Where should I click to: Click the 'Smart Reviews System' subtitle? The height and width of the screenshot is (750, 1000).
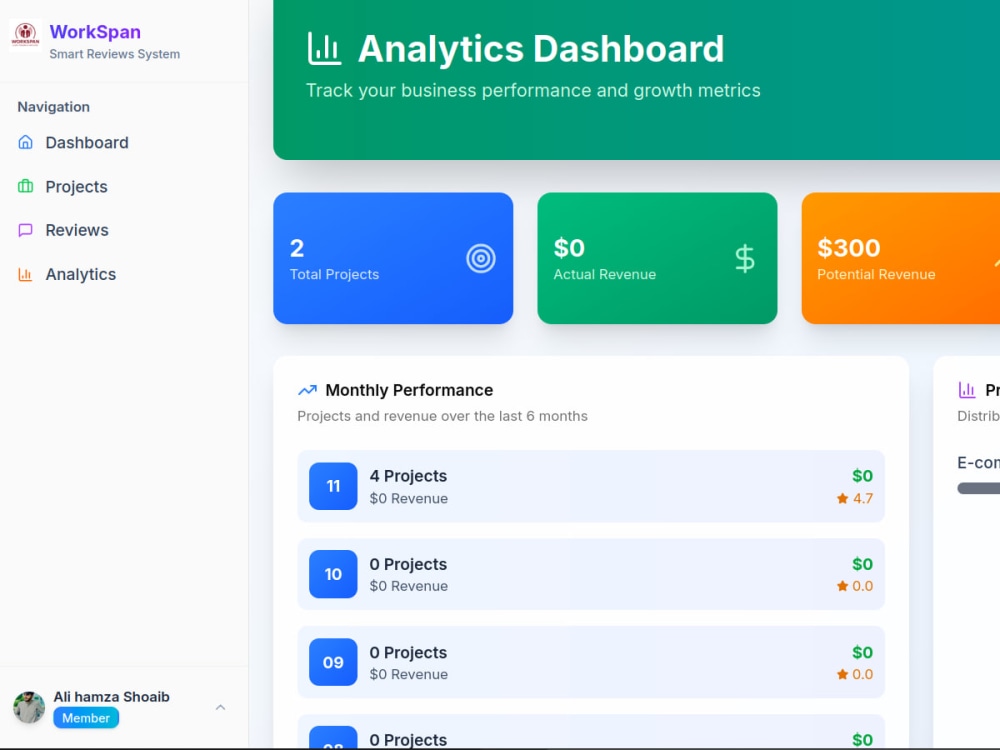tap(115, 54)
